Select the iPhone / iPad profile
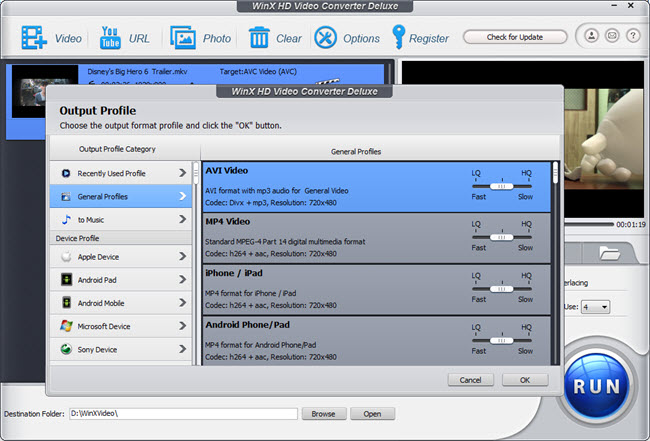 (x=376, y=290)
